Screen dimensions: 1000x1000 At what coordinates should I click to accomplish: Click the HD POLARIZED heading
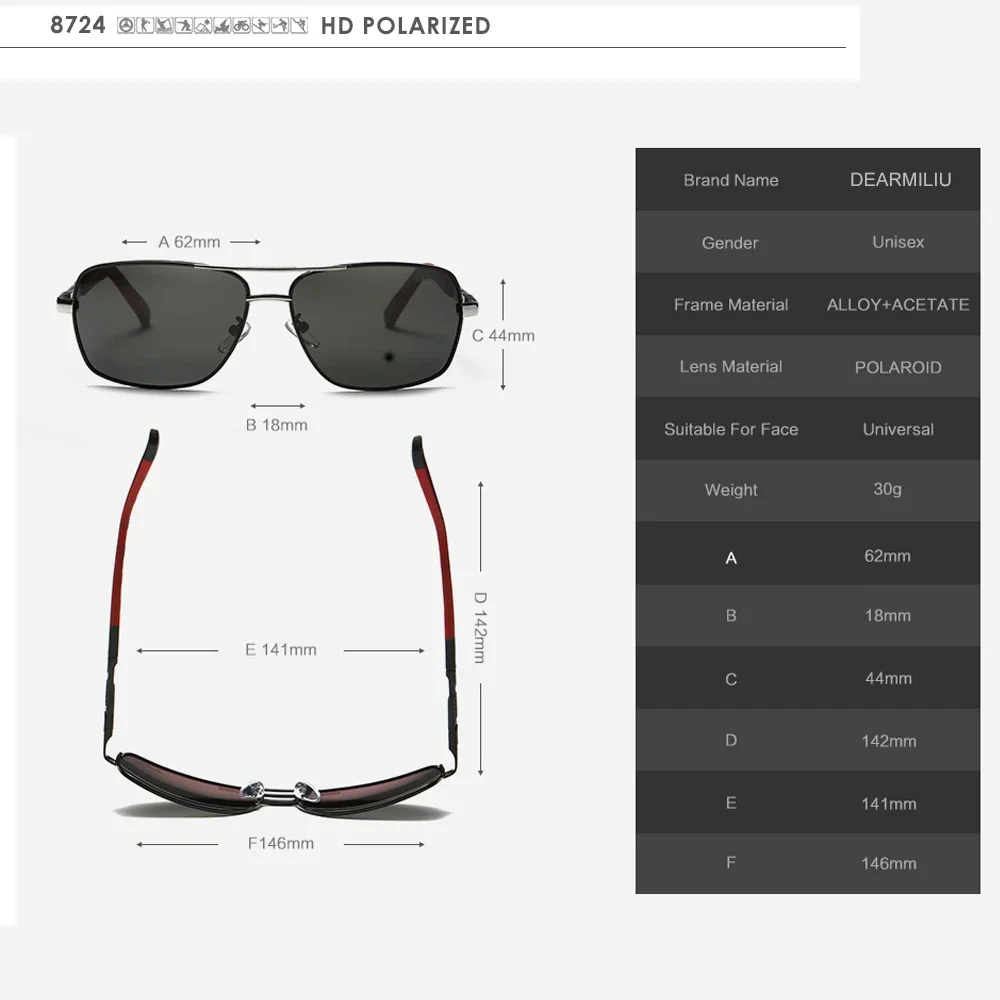(x=406, y=26)
